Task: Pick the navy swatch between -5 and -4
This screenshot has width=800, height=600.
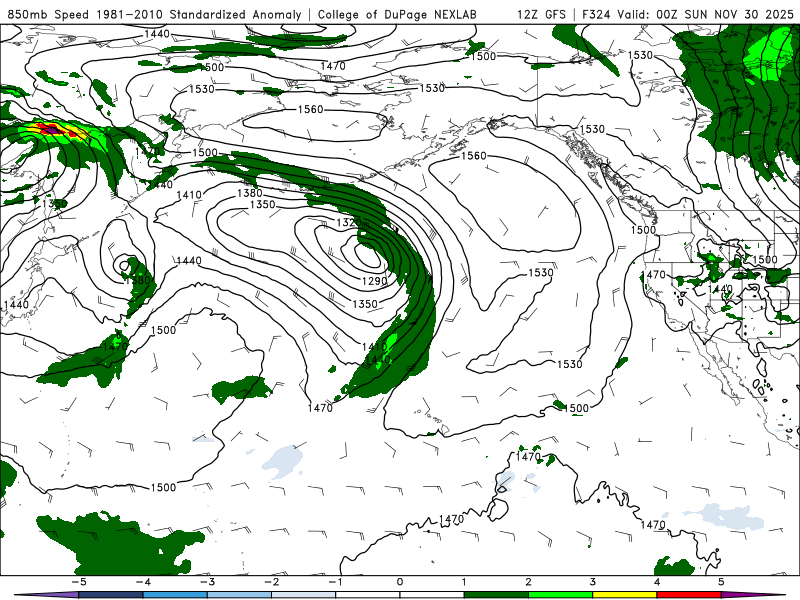Action: tap(111, 595)
